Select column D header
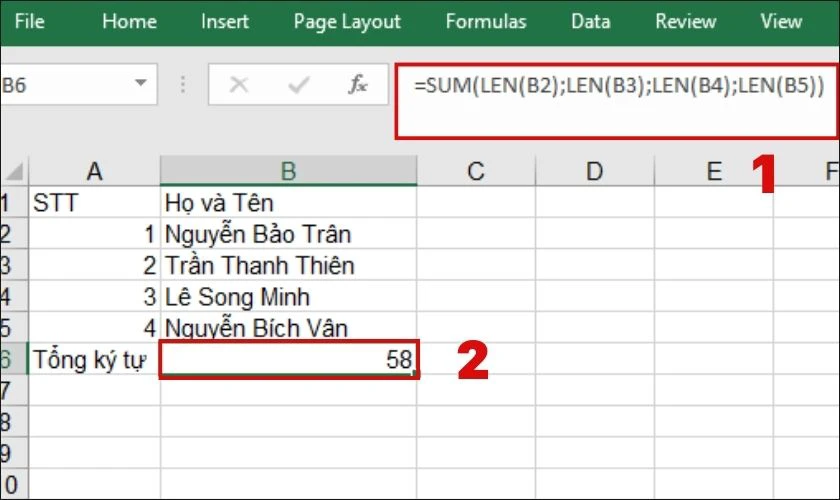Viewport: 840px width, 500px height. [x=595, y=171]
